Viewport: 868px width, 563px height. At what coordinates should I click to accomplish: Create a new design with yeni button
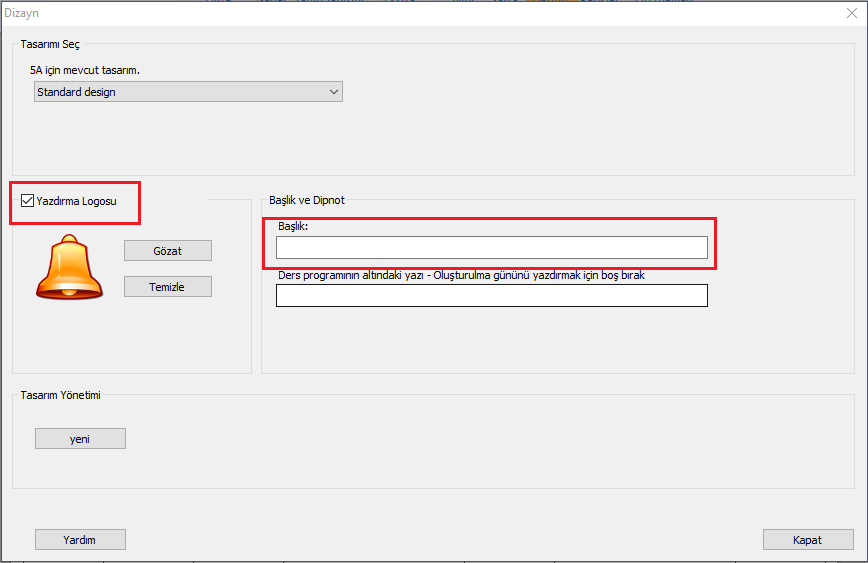pos(80,438)
